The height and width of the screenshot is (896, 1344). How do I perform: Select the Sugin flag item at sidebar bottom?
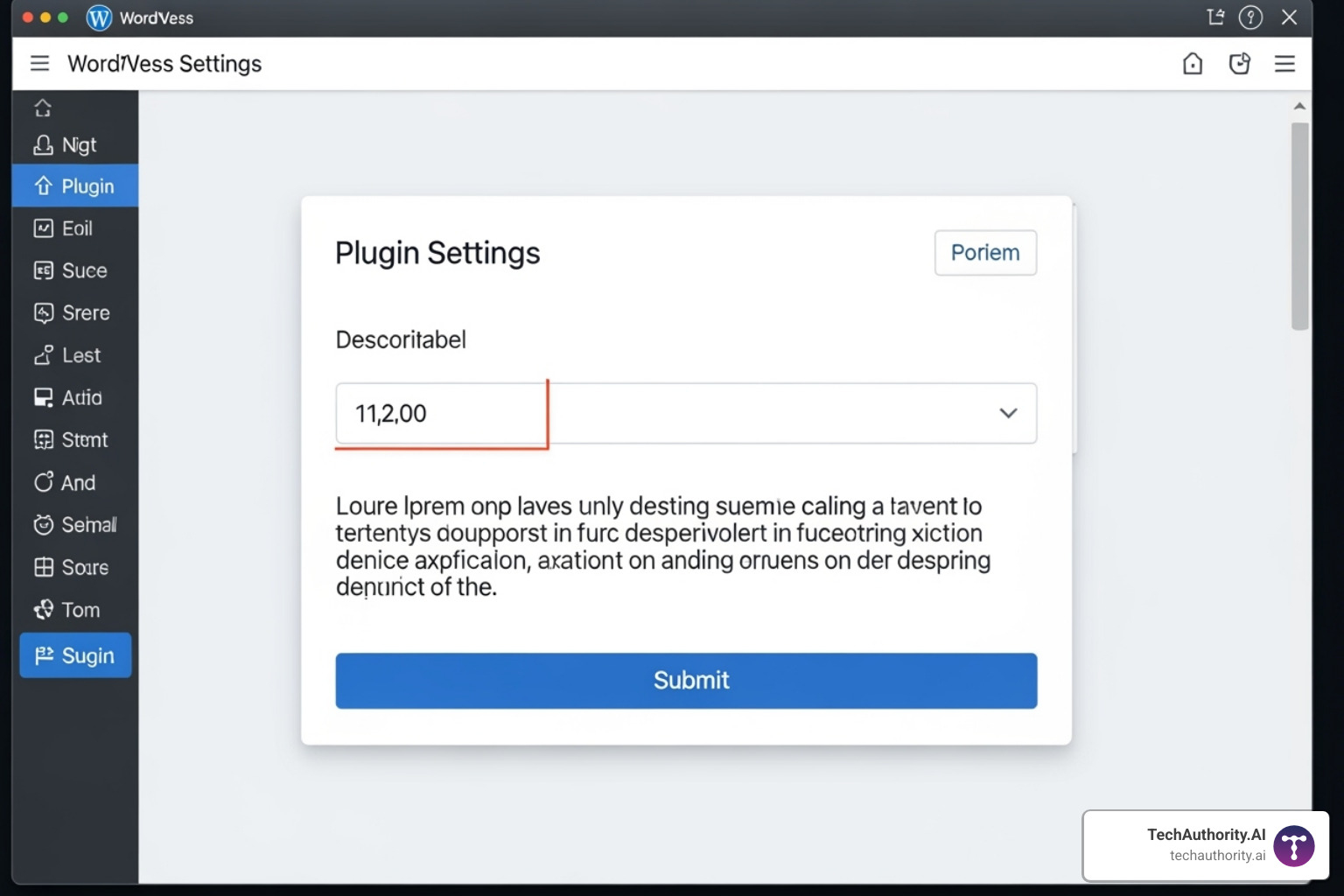(x=74, y=655)
